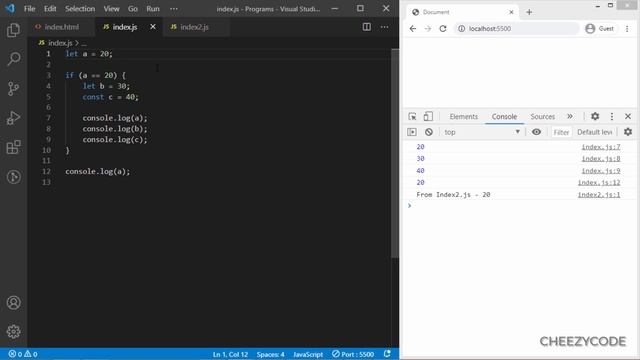Screen dimensions: 640x360
Task: Open the JavaScript context 'top' dropdown
Action: tap(482, 132)
